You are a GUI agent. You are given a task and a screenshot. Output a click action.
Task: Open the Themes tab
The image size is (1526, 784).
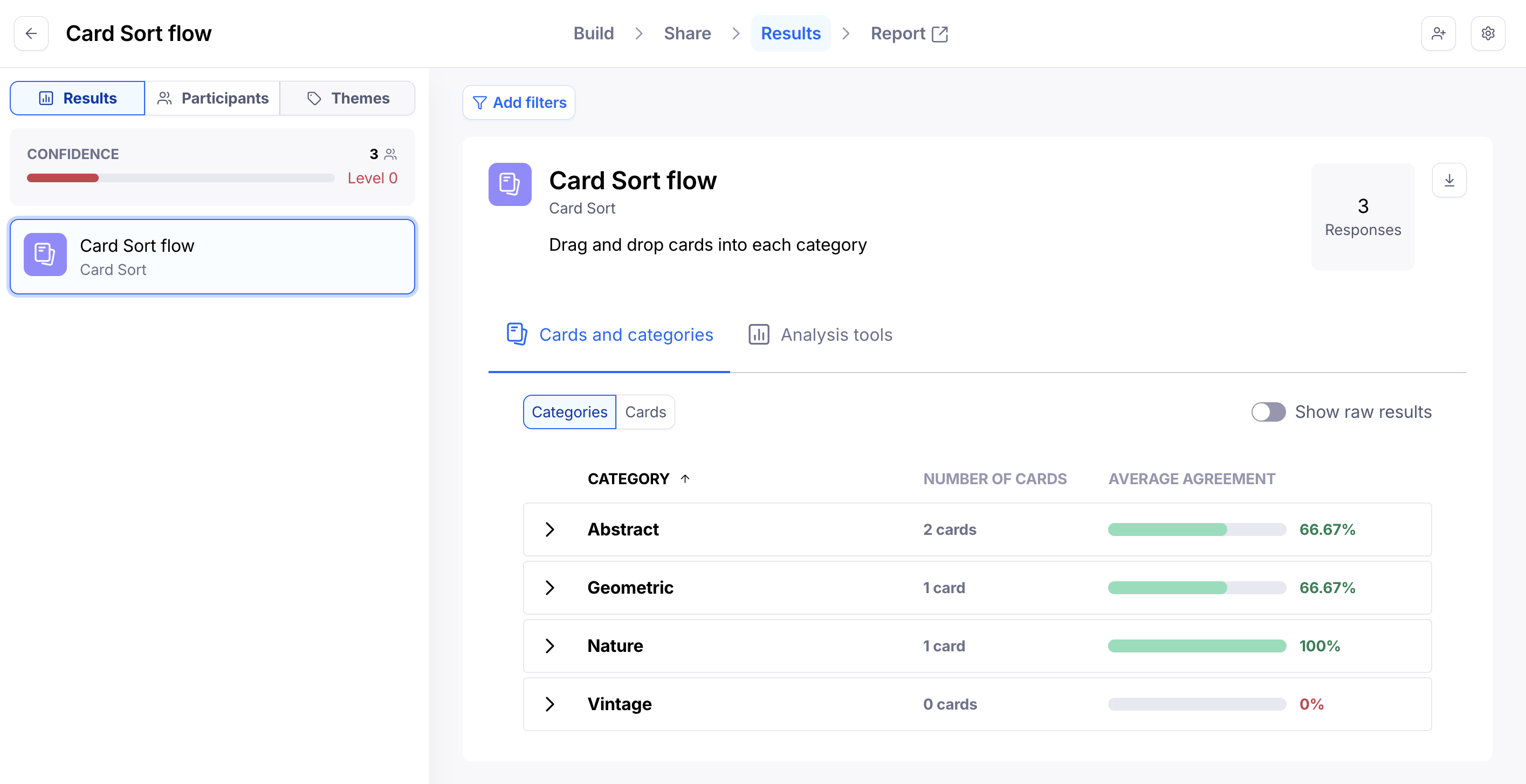[348, 98]
